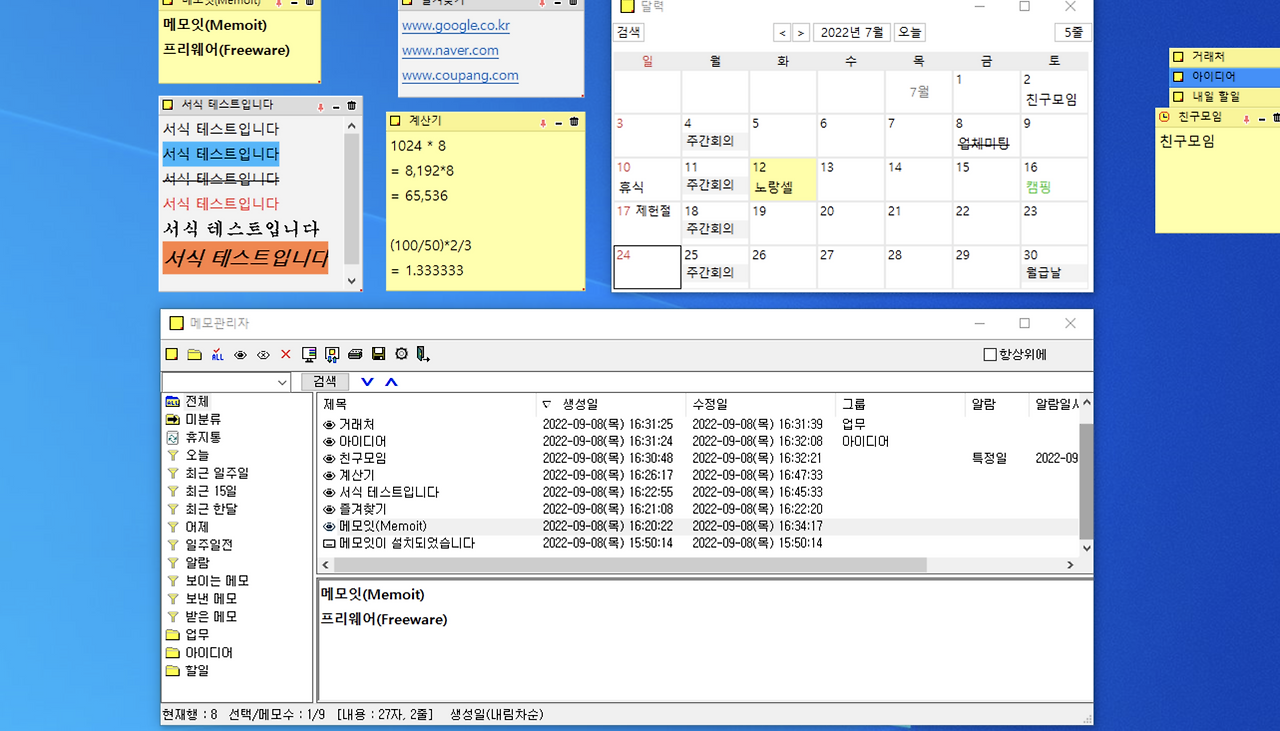Delete memo with the red X icon

(x=286, y=354)
